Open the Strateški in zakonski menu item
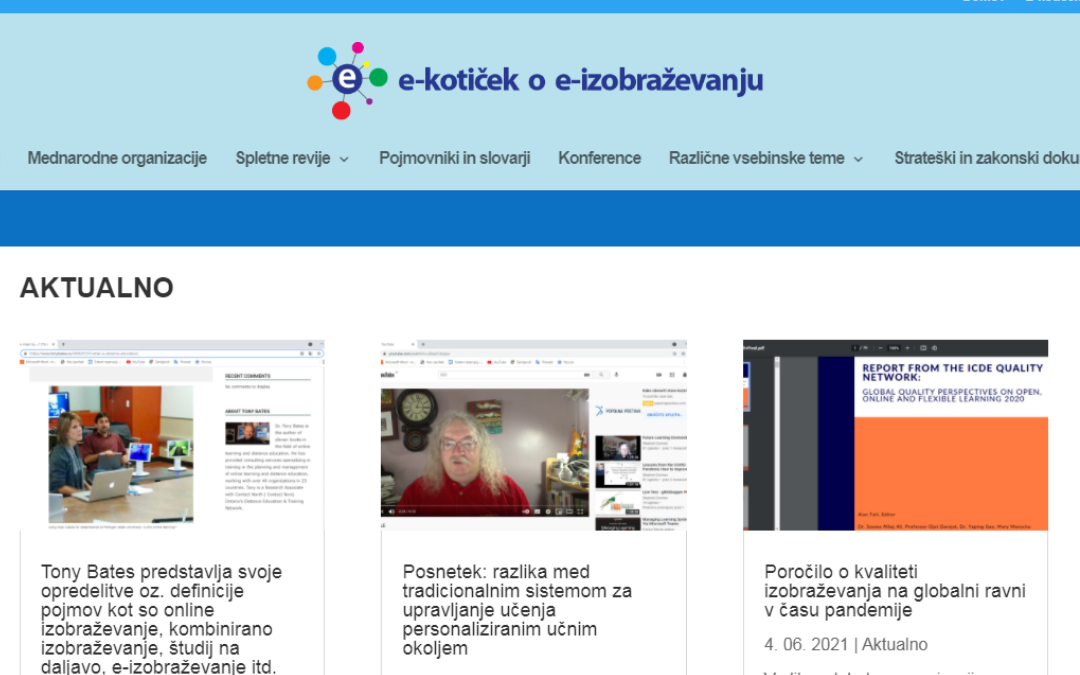Viewport: 1080px width, 675px height. pyautogui.click(x=986, y=158)
